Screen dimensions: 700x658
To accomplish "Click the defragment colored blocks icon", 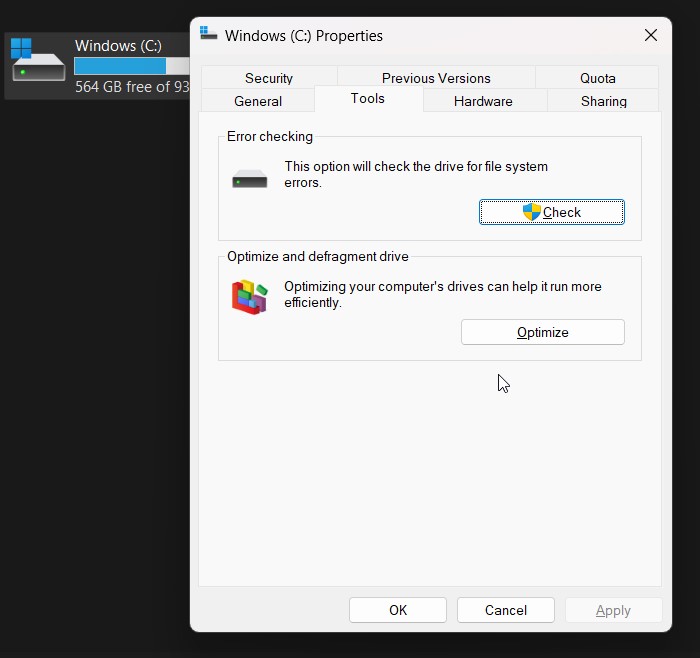I will coord(250,297).
